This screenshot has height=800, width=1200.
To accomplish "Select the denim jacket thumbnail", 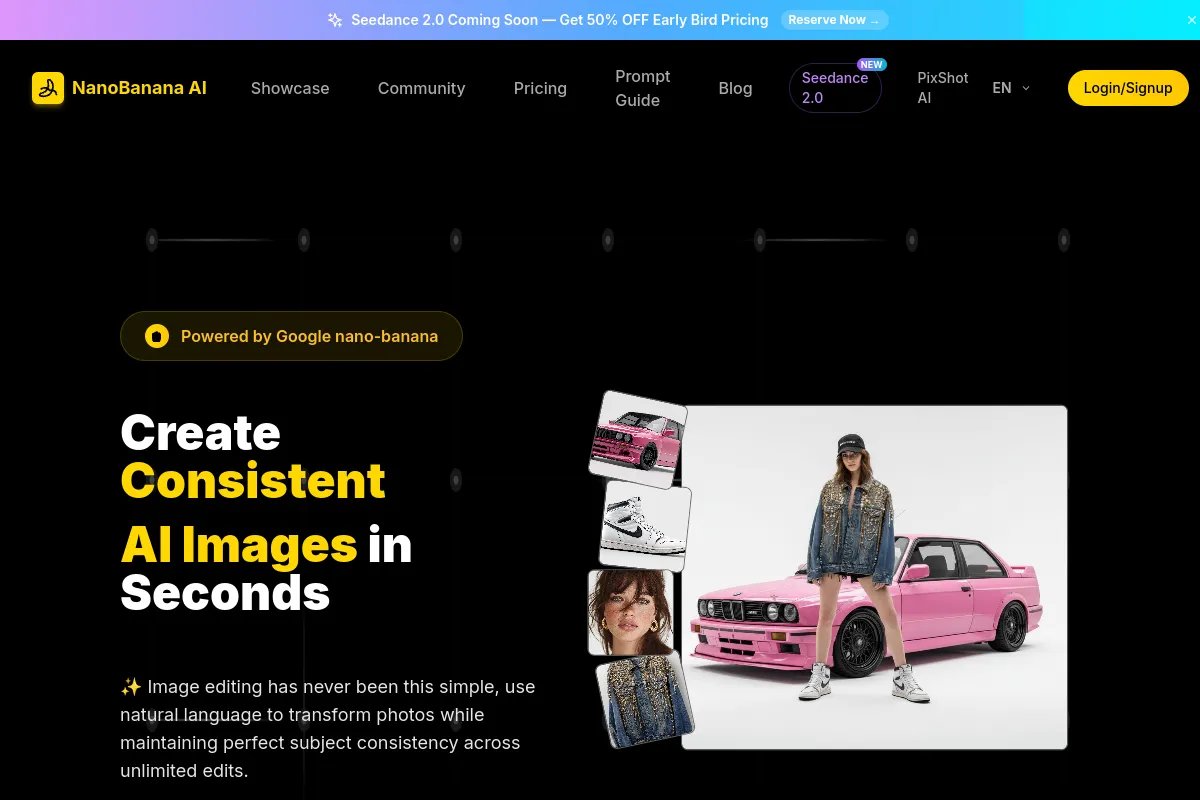I will pyautogui.click(x=643, y=699).
